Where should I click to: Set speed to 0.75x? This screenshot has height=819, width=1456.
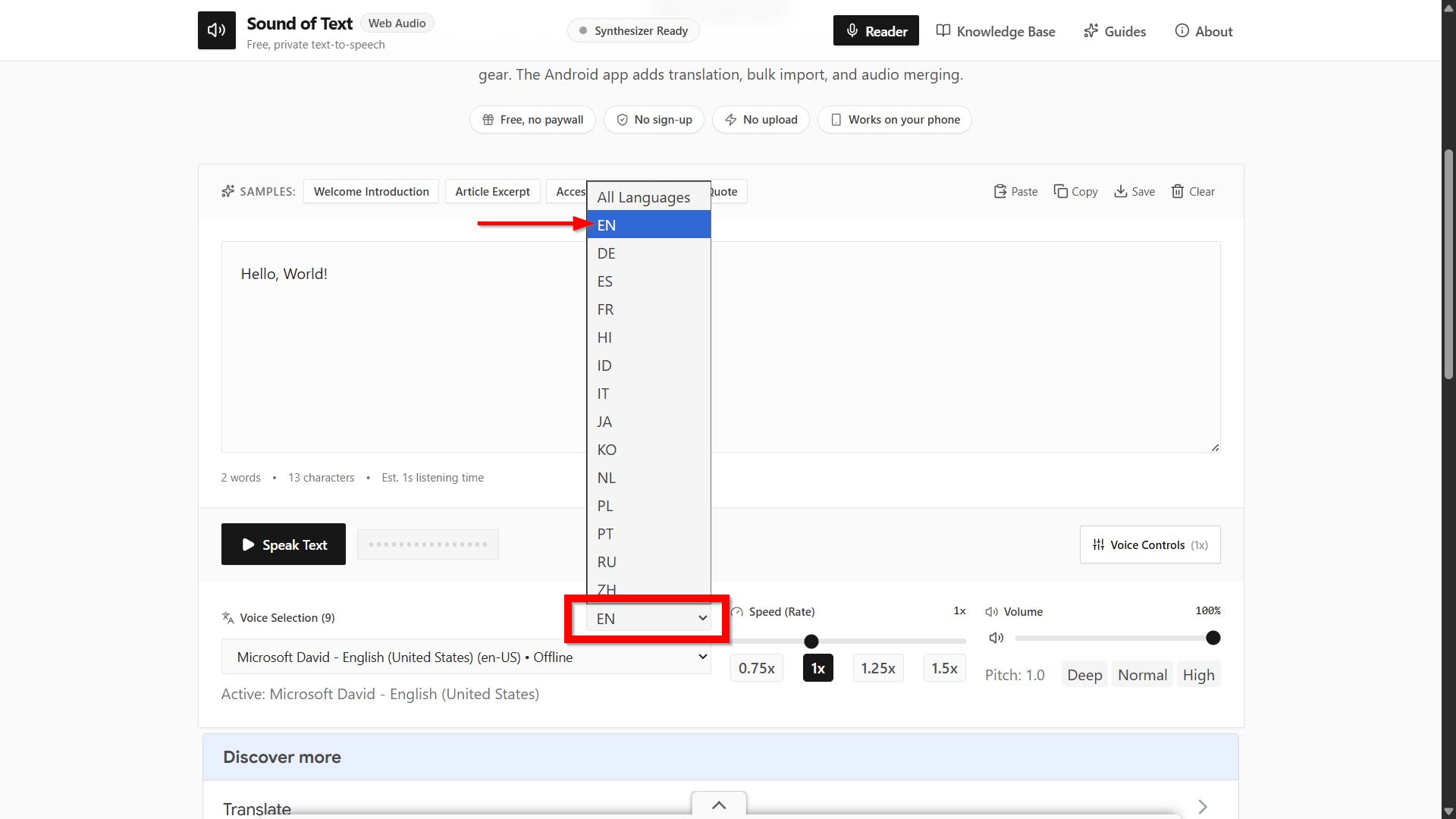point(757,668)
